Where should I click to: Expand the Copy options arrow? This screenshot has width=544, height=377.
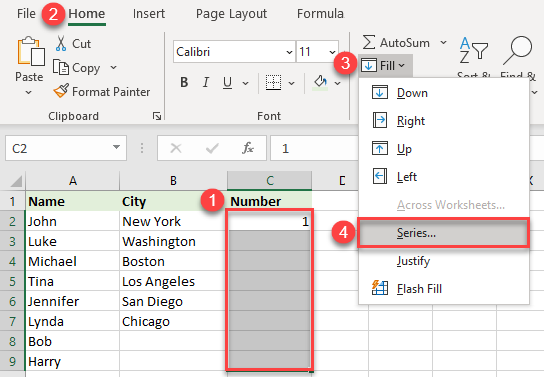[x=113, y=68]
